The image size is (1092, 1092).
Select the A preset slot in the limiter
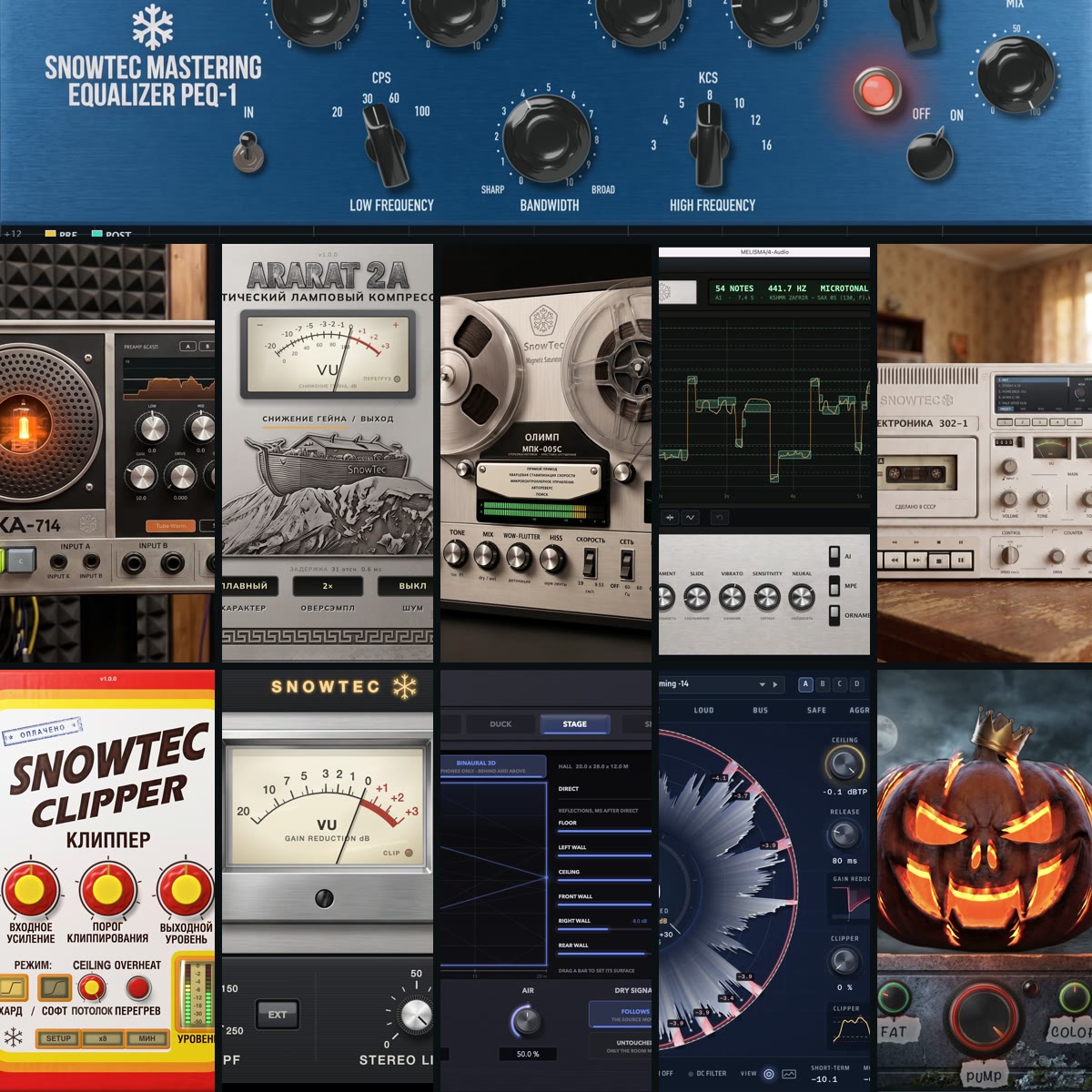click(805, 683)
